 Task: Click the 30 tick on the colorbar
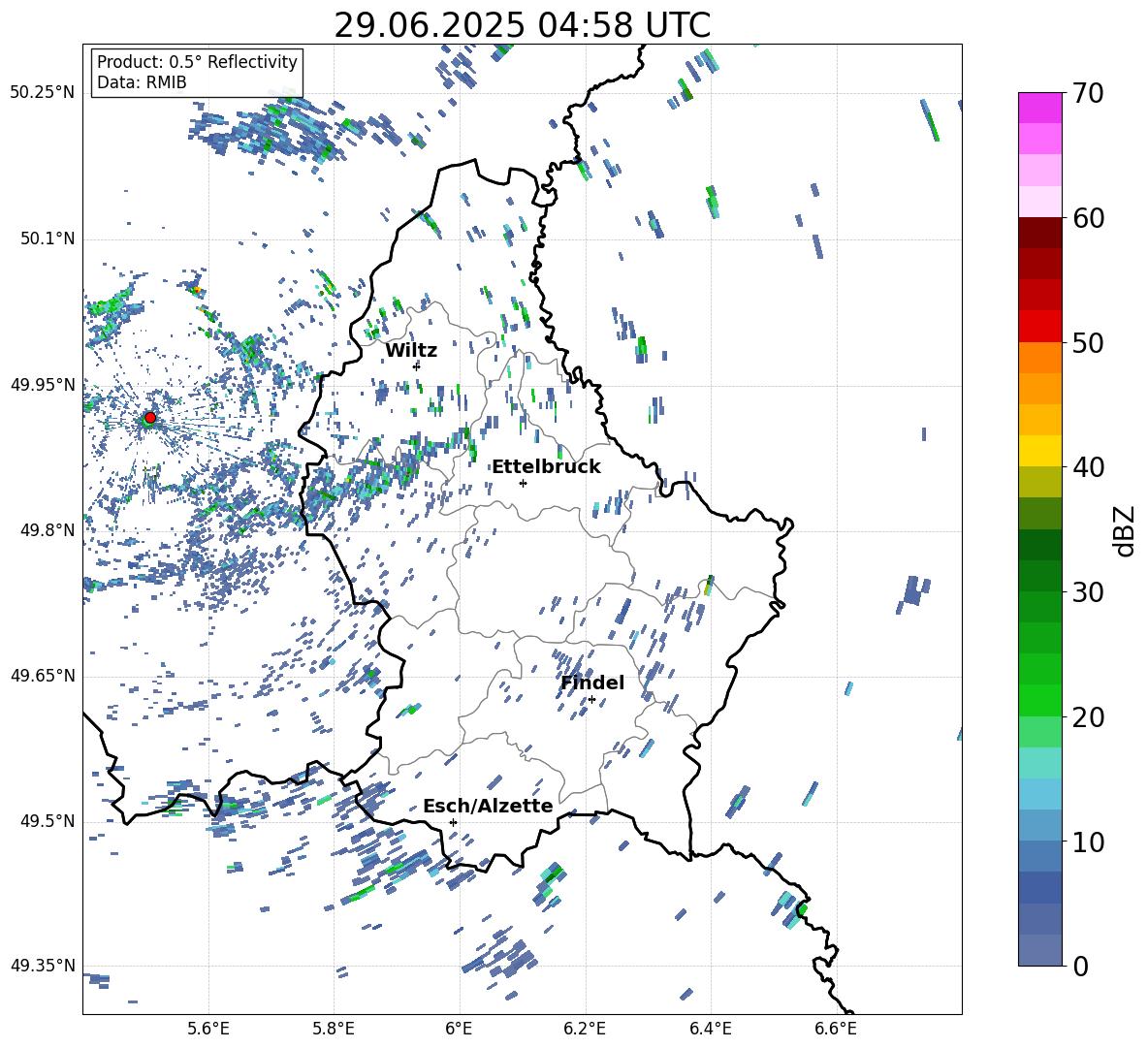1088,592
